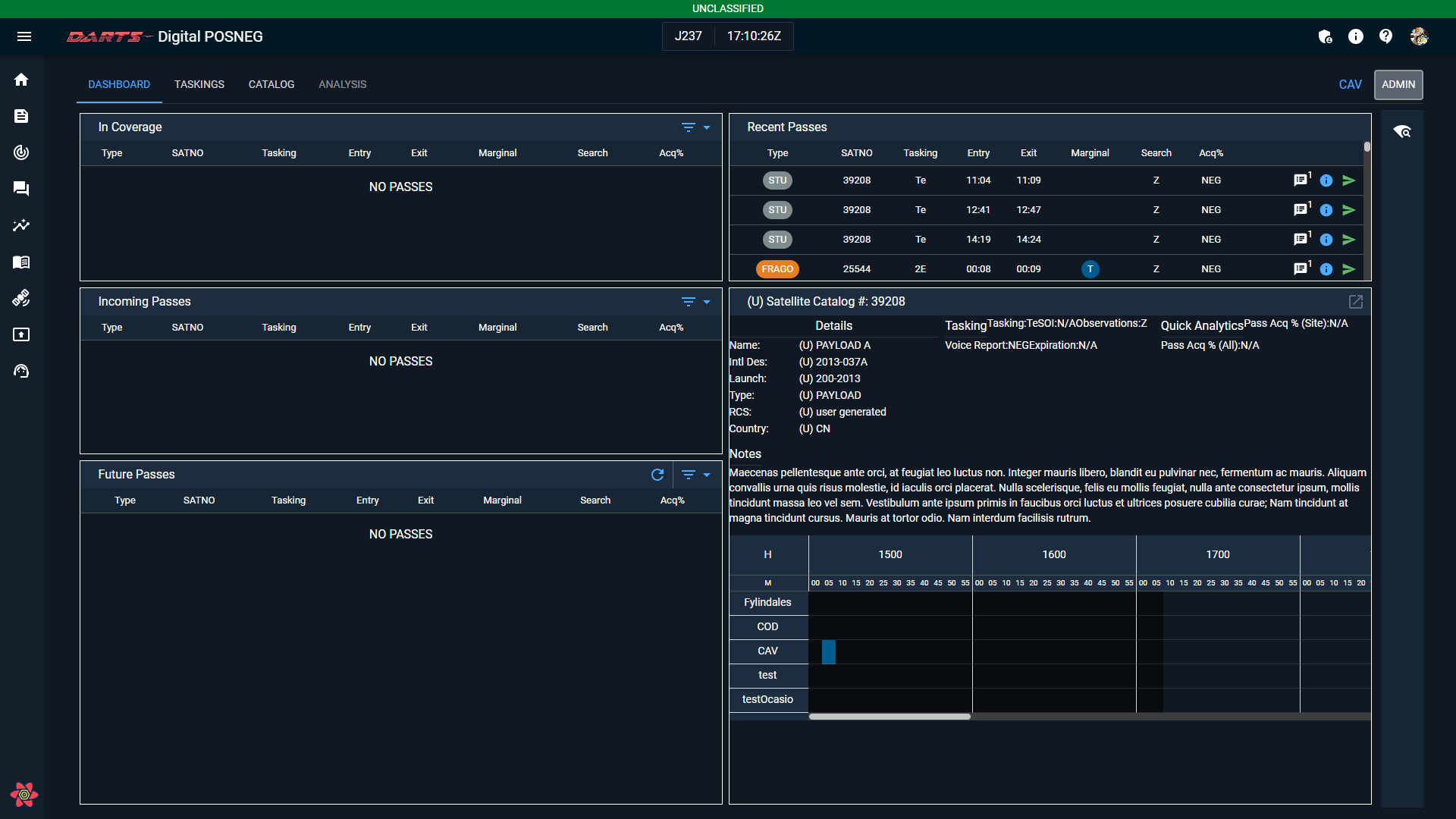This screenshot has height=819, width=1456.
Task: Open the analytics trend sidebar icon
Action: 21,225
